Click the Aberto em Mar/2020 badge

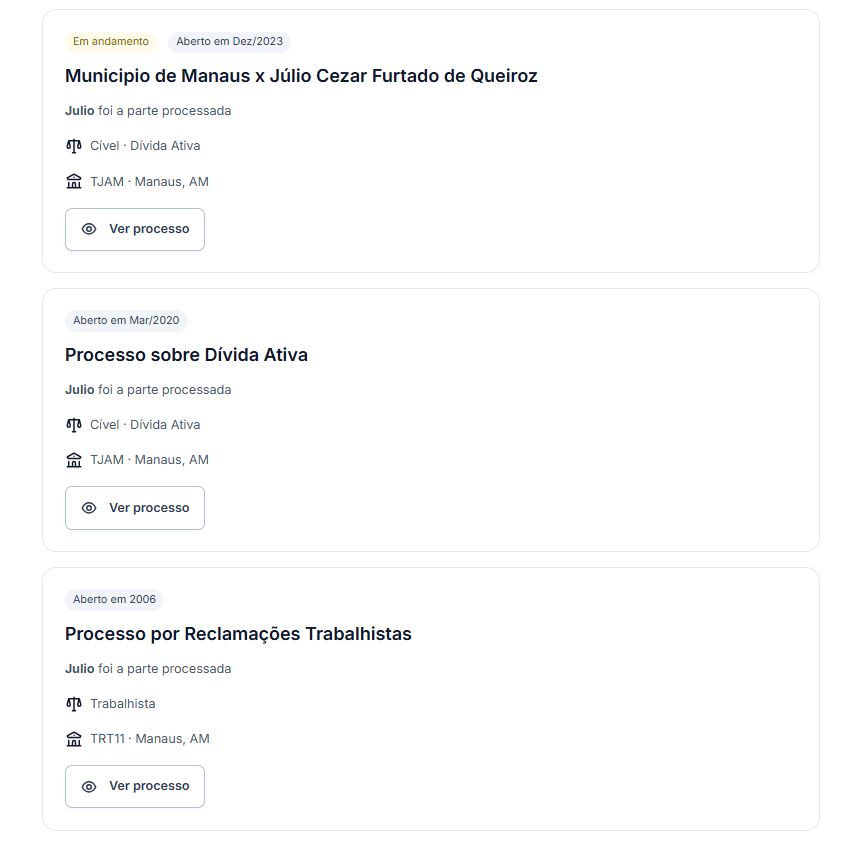pos(126,321)
